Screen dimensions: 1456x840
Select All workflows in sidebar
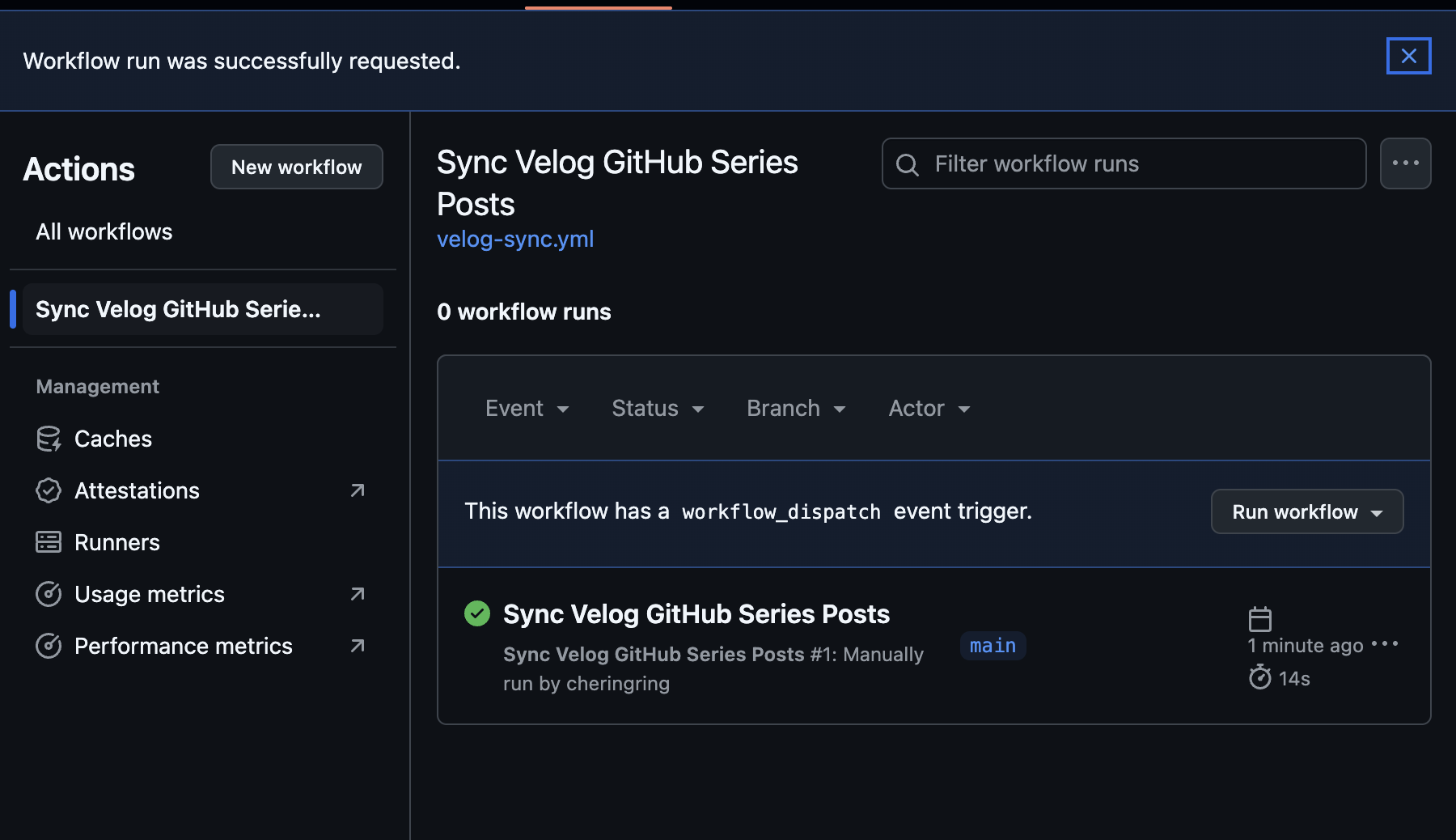point(104,232)
